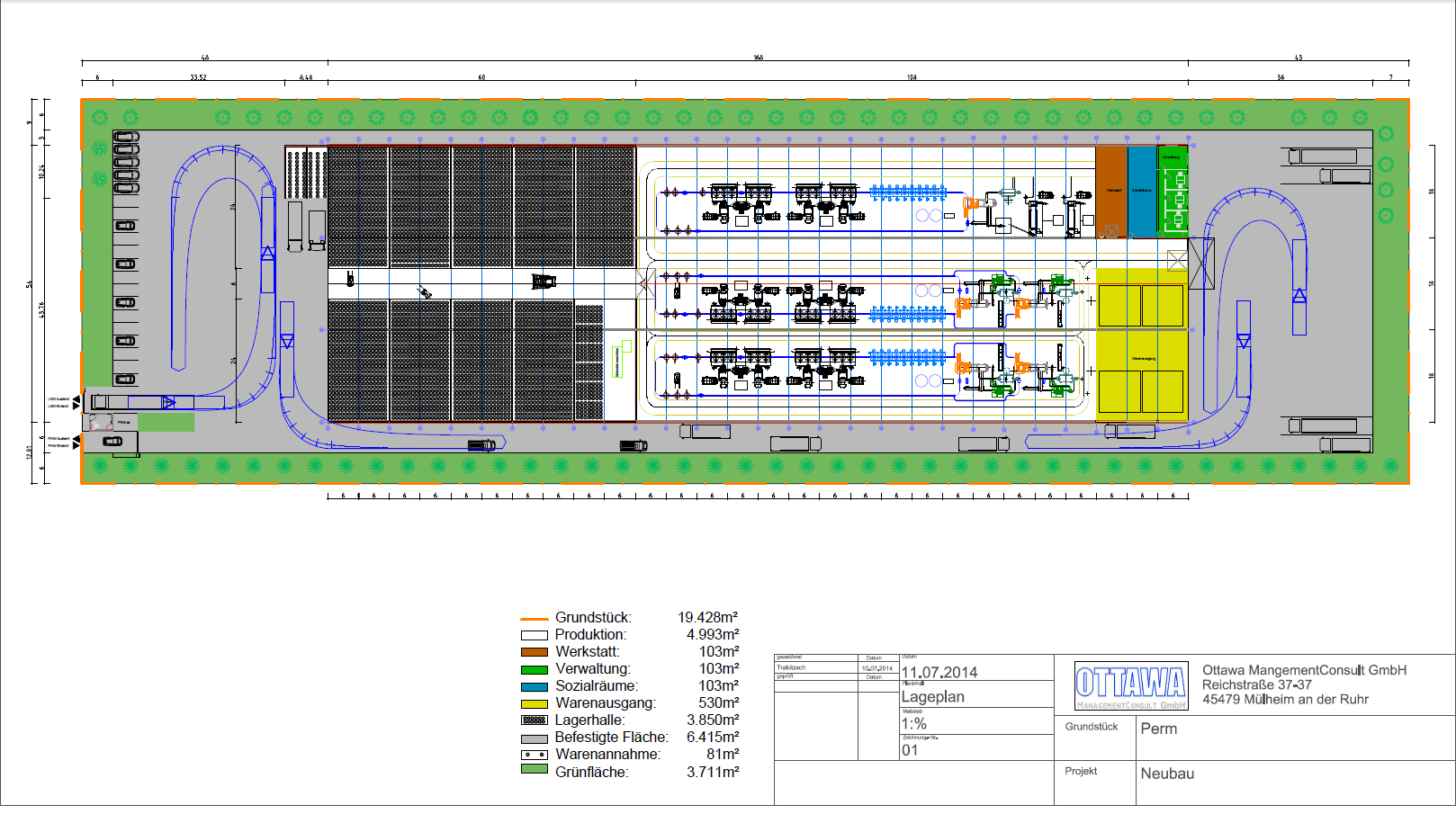Click the 'Projekt' title block label

coord(1082,771)
